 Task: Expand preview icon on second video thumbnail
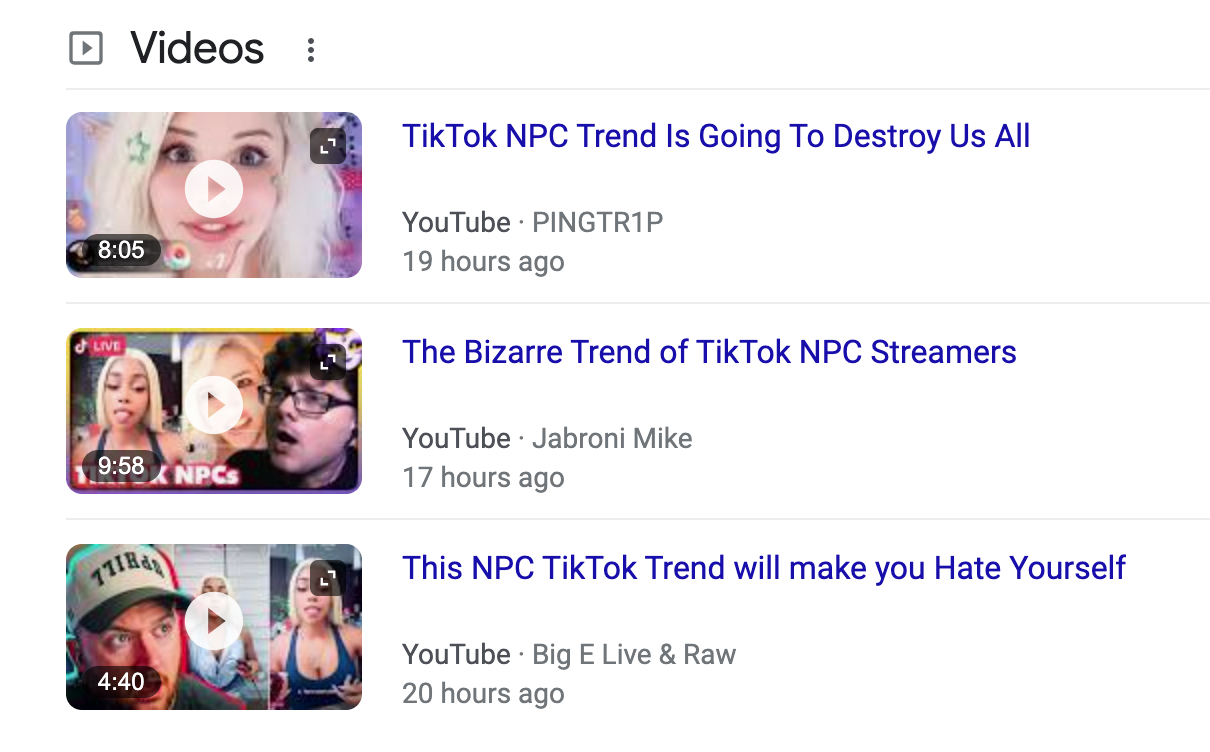tap(327, 362)
